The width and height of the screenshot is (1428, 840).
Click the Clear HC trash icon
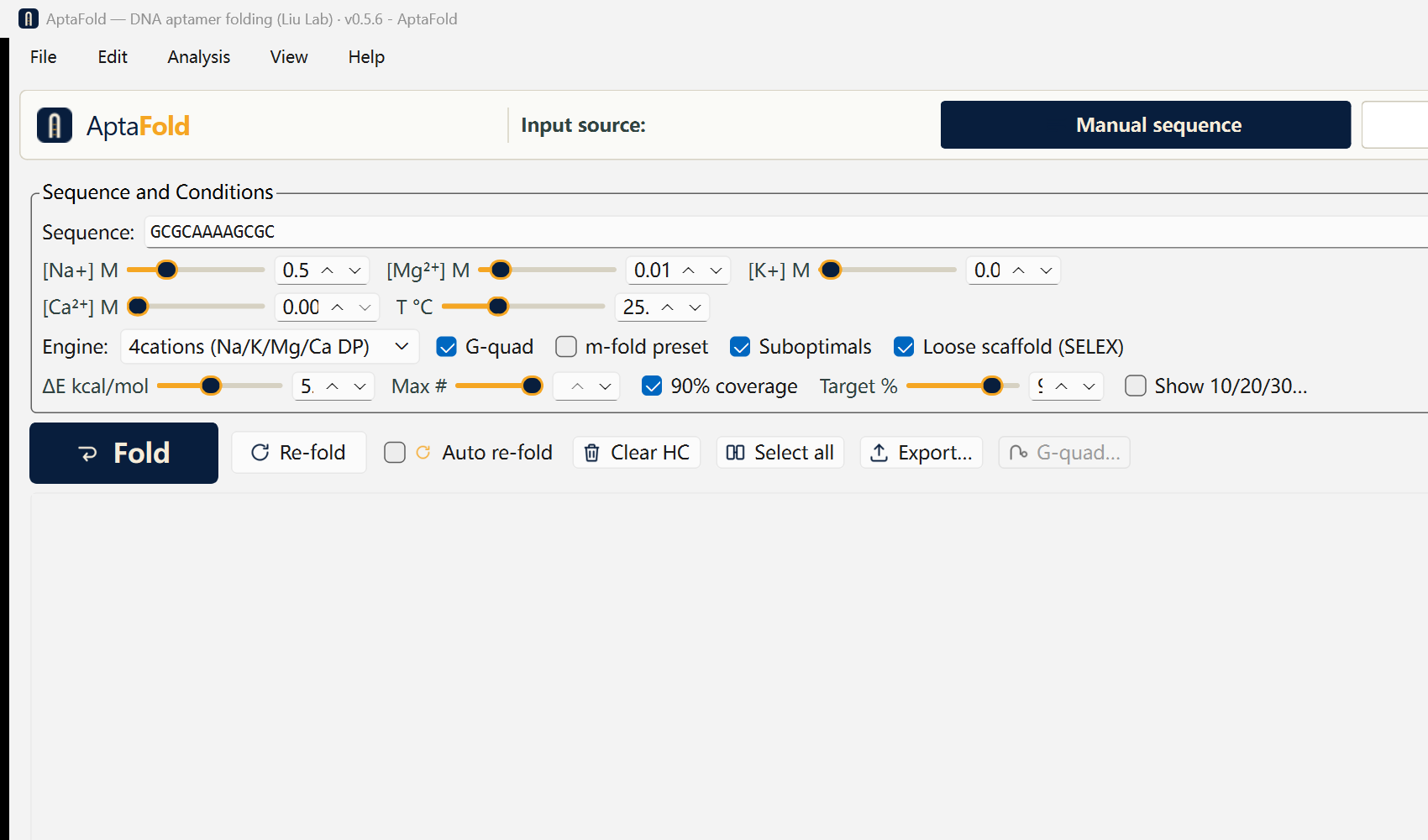pos(592,453)
